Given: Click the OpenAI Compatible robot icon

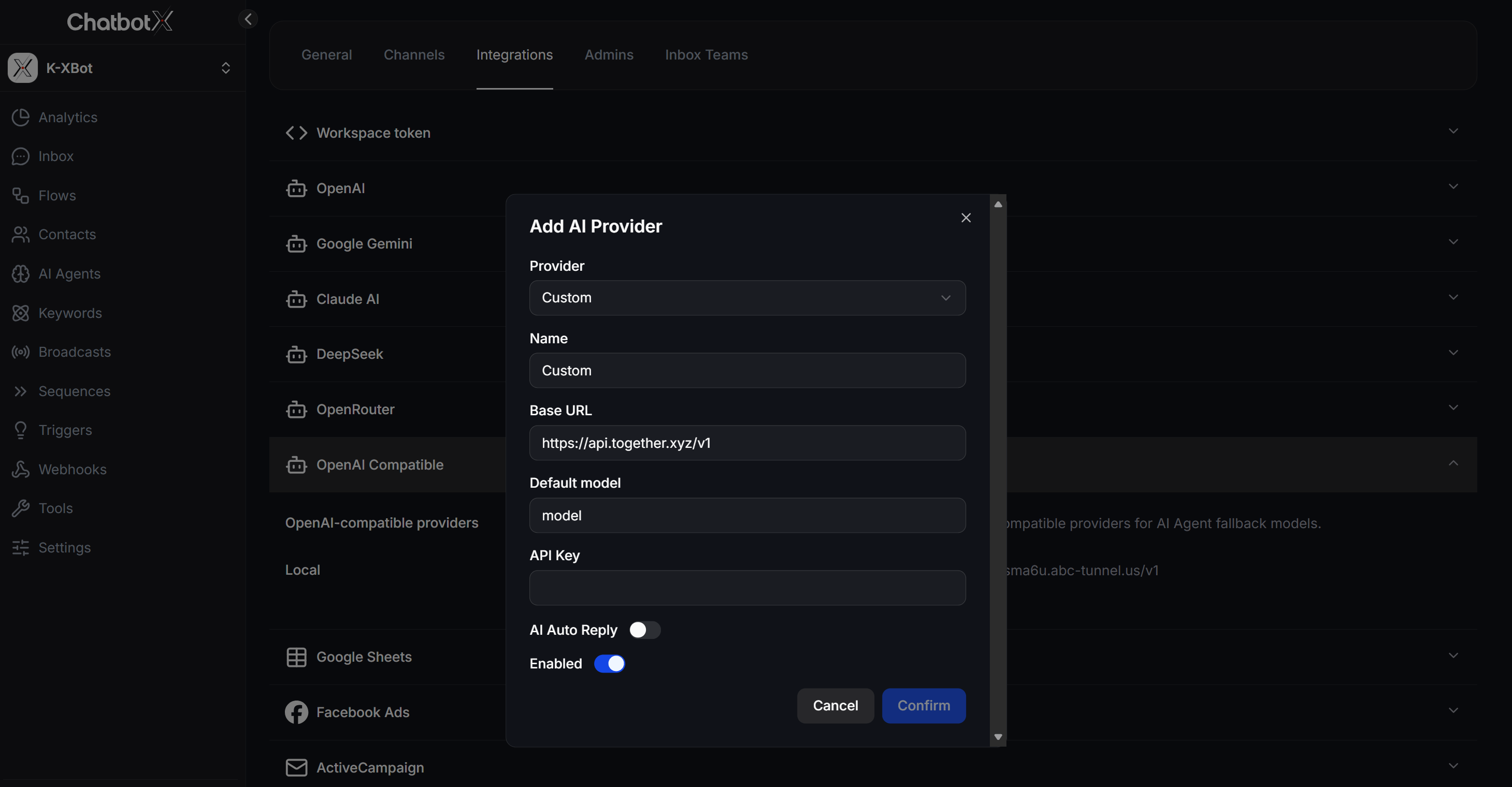Looking at the screenshot, I should coord(296,465).
